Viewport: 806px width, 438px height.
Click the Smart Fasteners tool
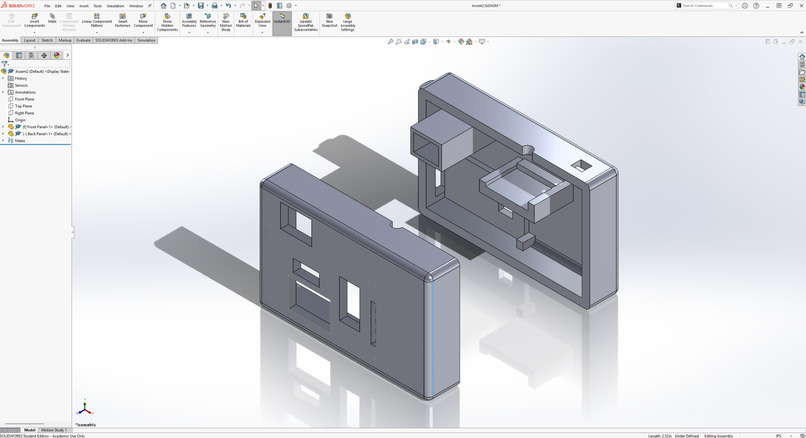[x=122, y=21]
